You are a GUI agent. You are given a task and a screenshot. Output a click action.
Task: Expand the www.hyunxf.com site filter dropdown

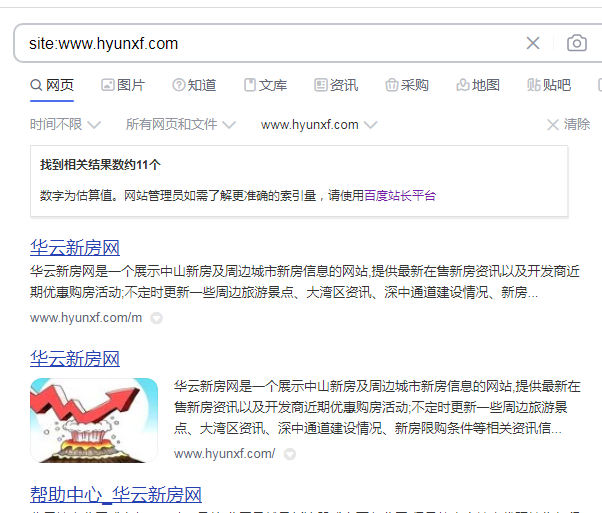(318, 125)
